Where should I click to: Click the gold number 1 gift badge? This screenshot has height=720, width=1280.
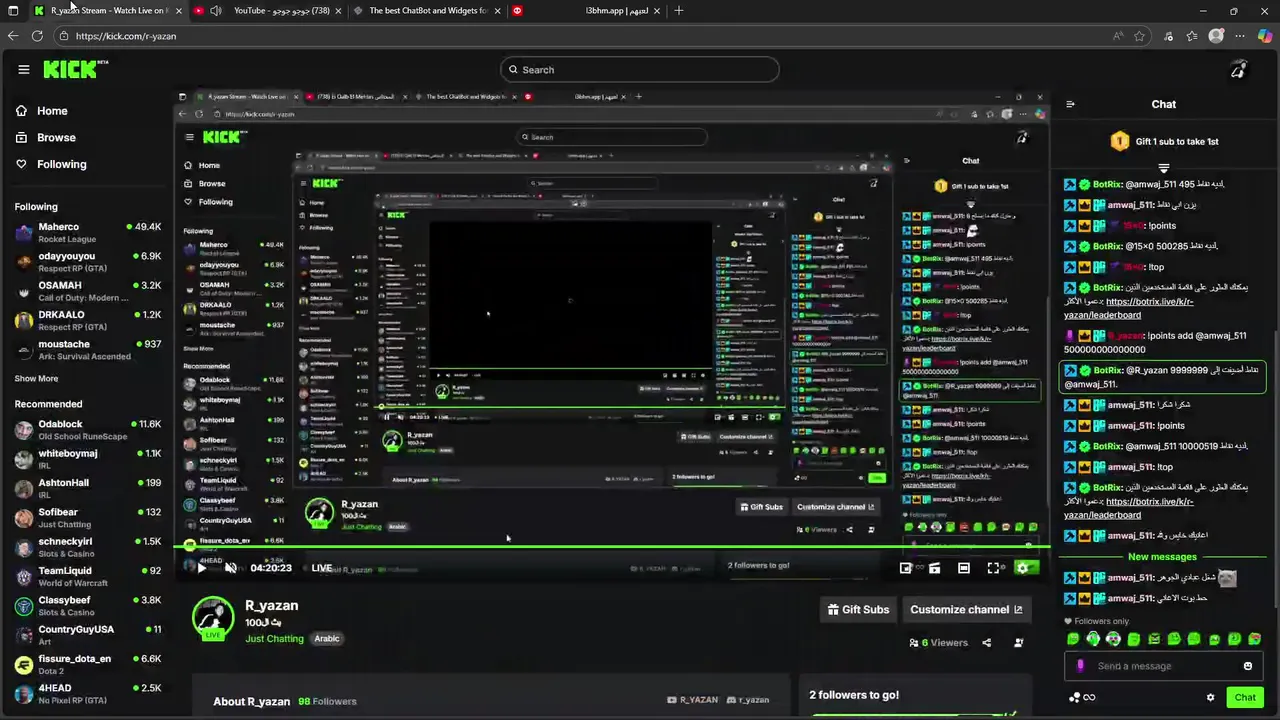pyautogui.click(x=1120, y=141)
